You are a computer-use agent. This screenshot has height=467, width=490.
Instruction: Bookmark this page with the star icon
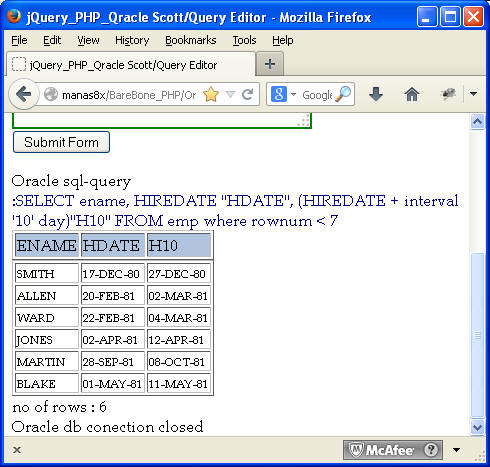tap(211, 94)
